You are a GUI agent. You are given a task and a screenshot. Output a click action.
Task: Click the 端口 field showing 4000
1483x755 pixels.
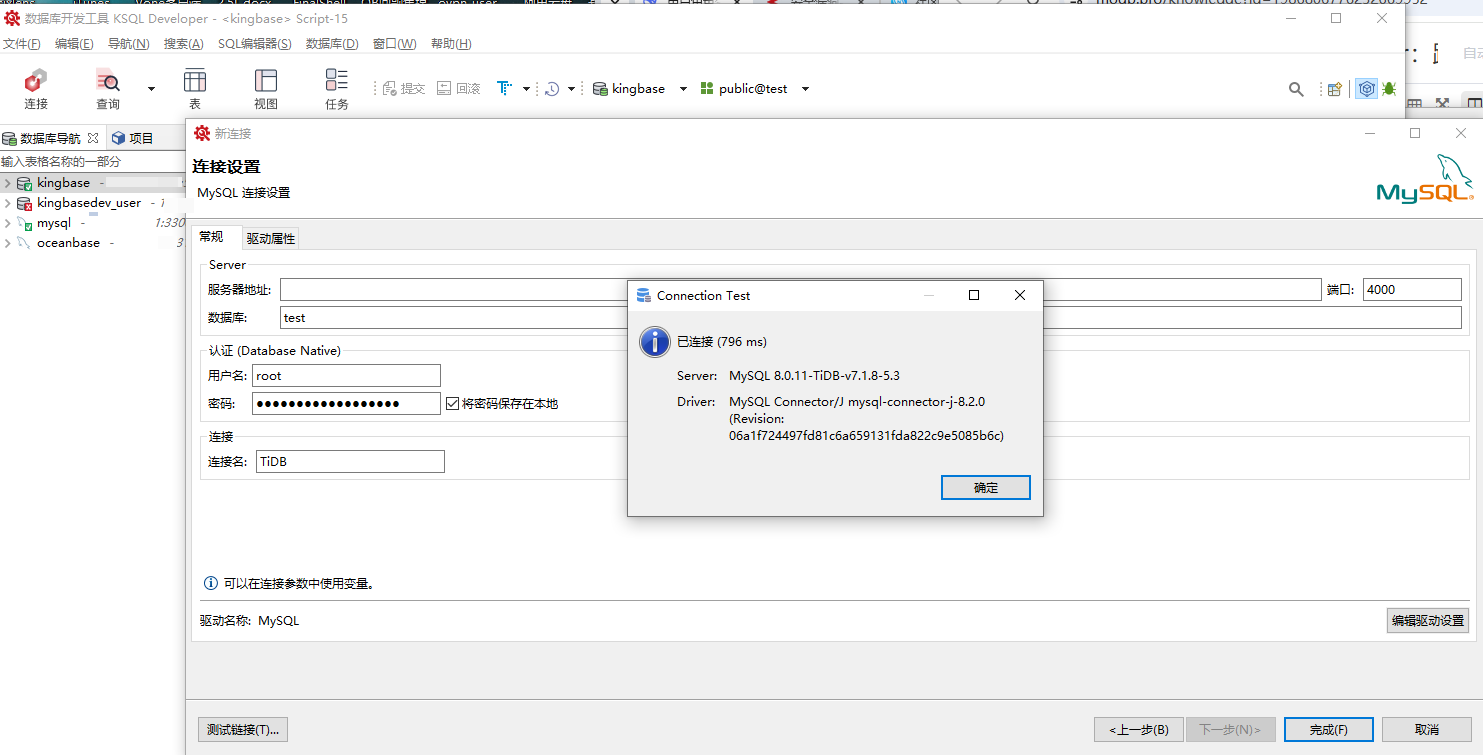1411,290
